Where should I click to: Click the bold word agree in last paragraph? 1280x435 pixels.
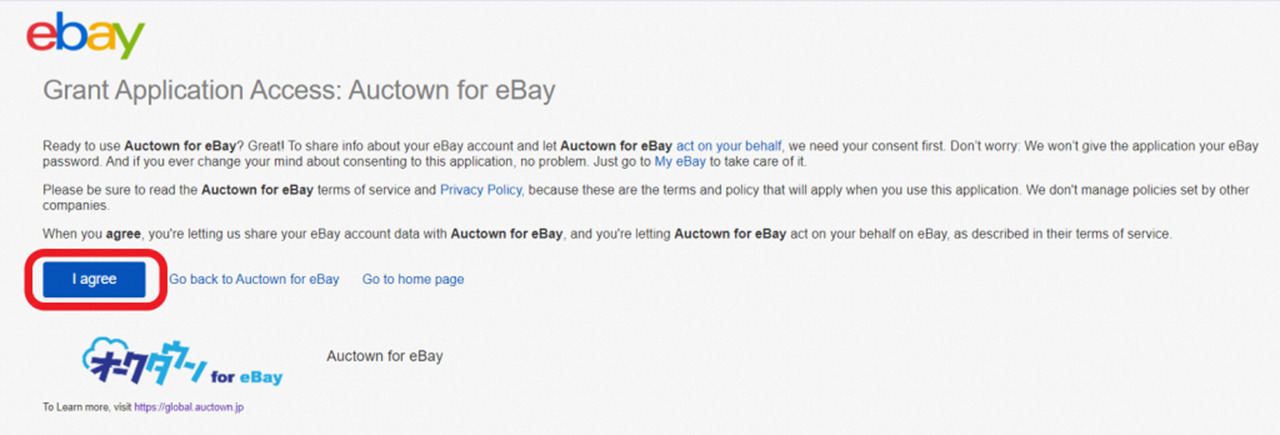[124, 233]
